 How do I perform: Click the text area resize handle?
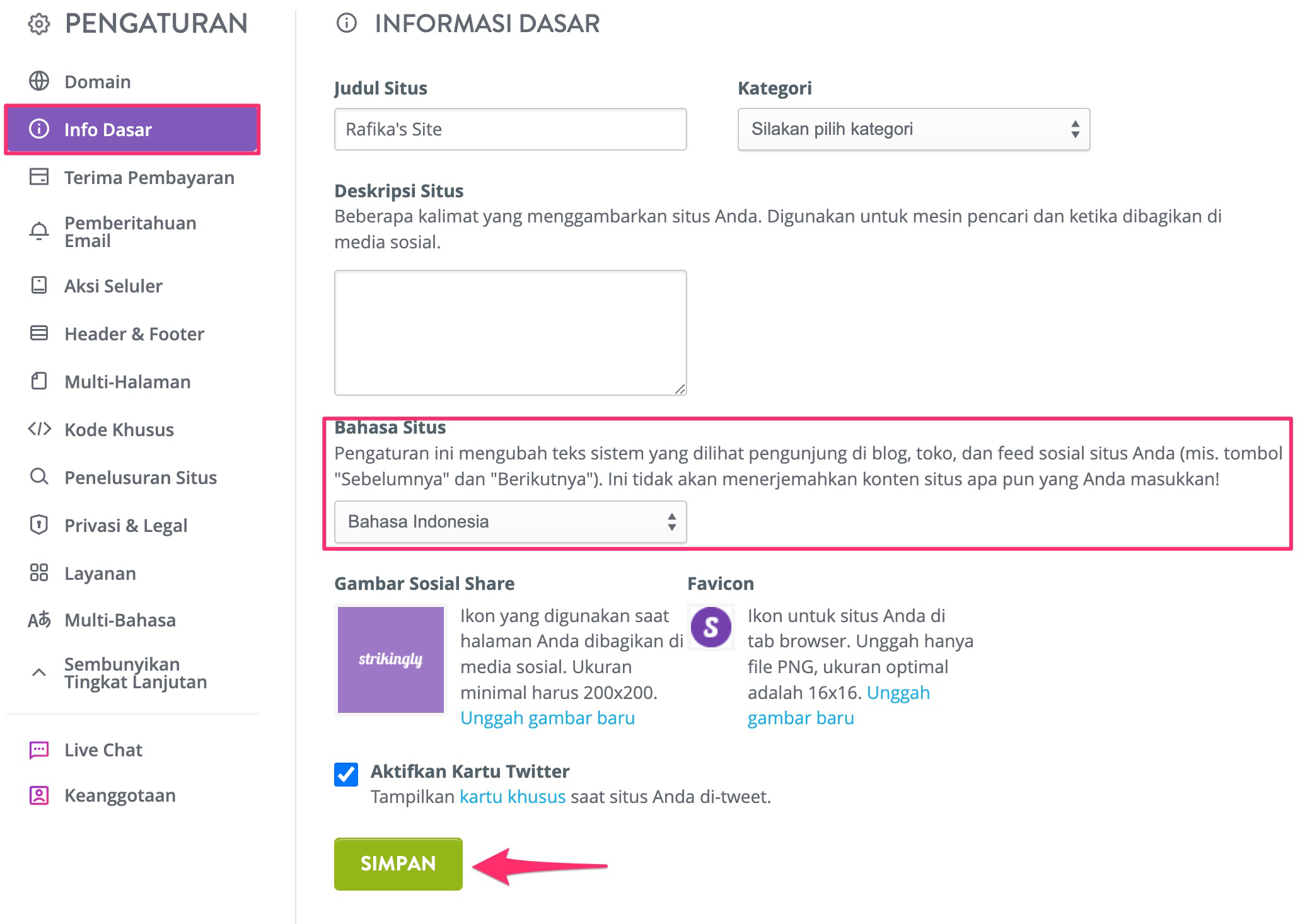[x=680, y=389]
